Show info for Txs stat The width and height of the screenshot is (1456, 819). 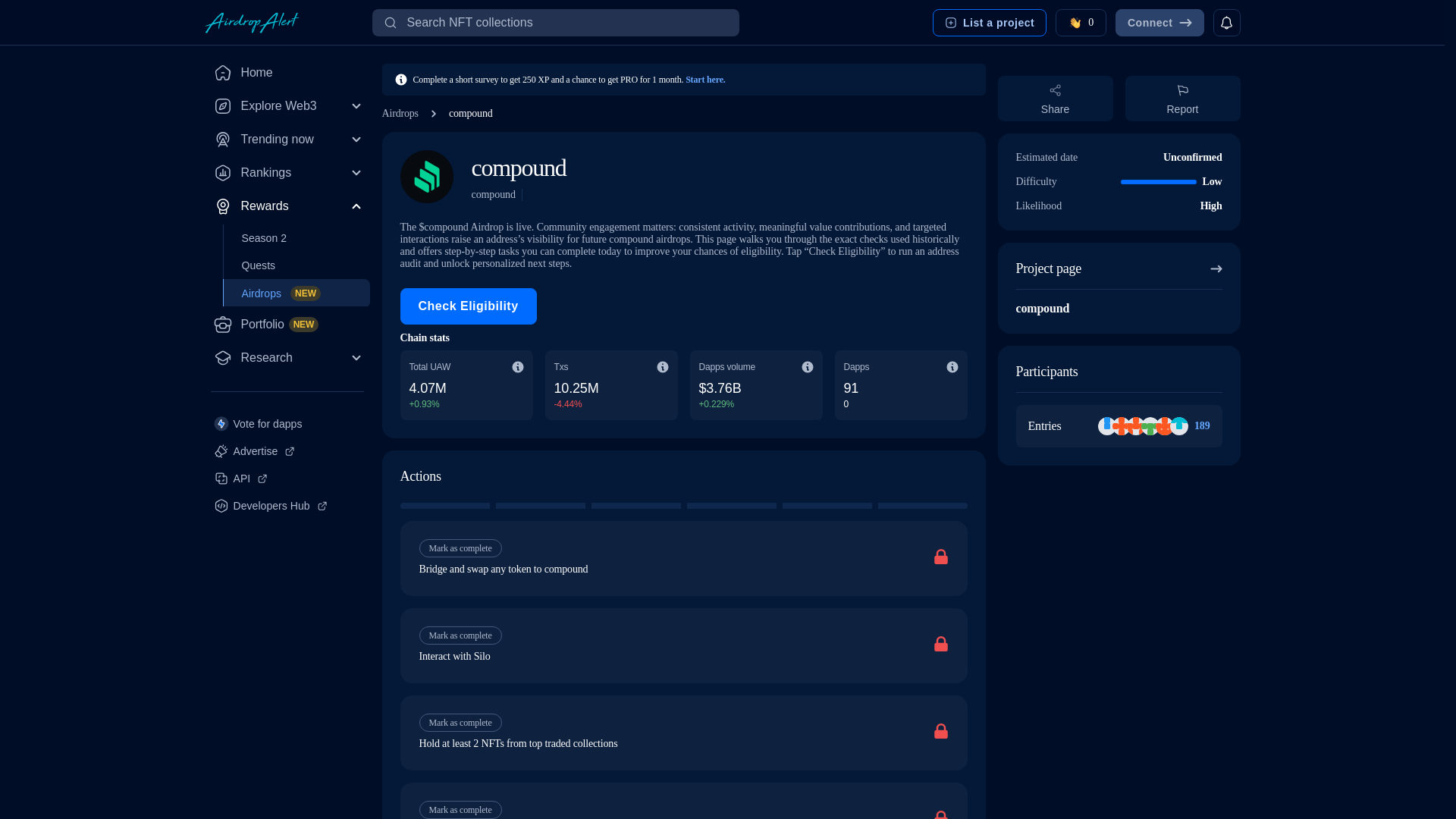tap(663, 367)
